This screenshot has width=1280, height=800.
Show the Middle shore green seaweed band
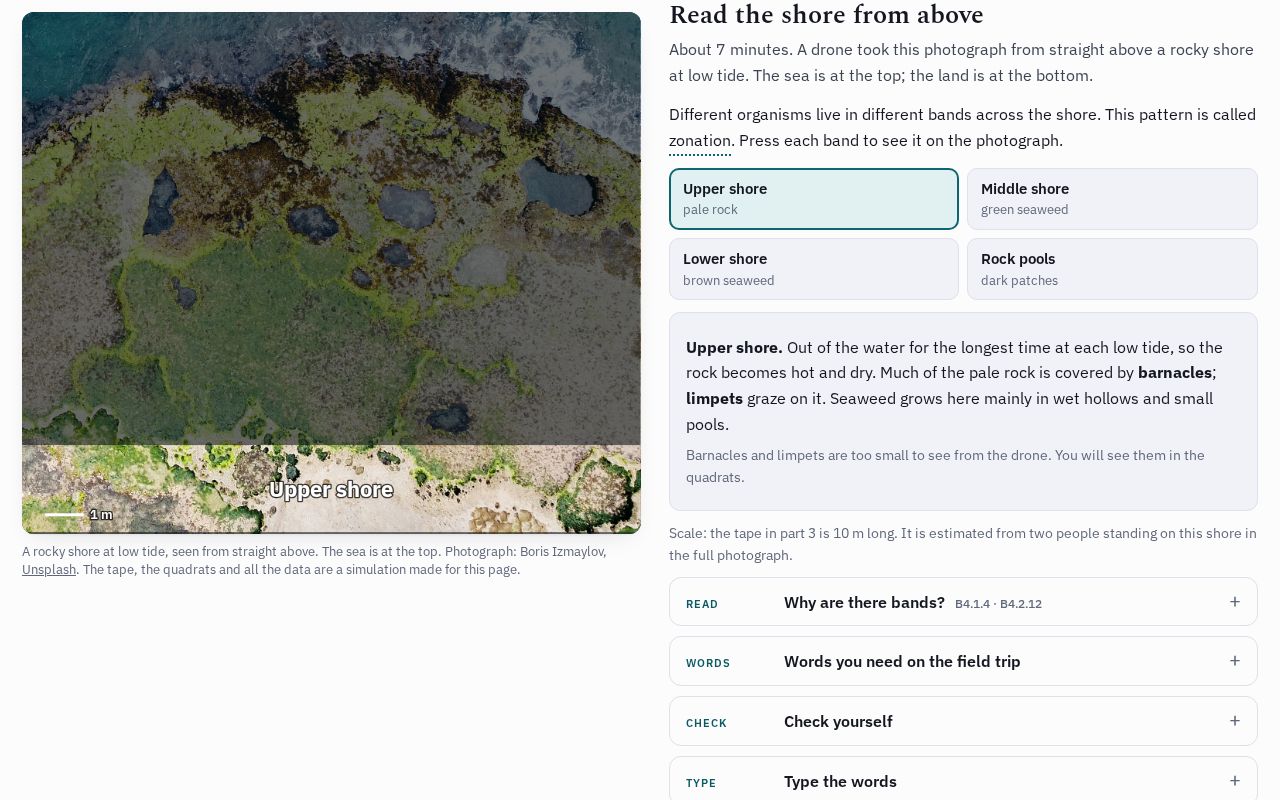click(x=1112, y=199)
